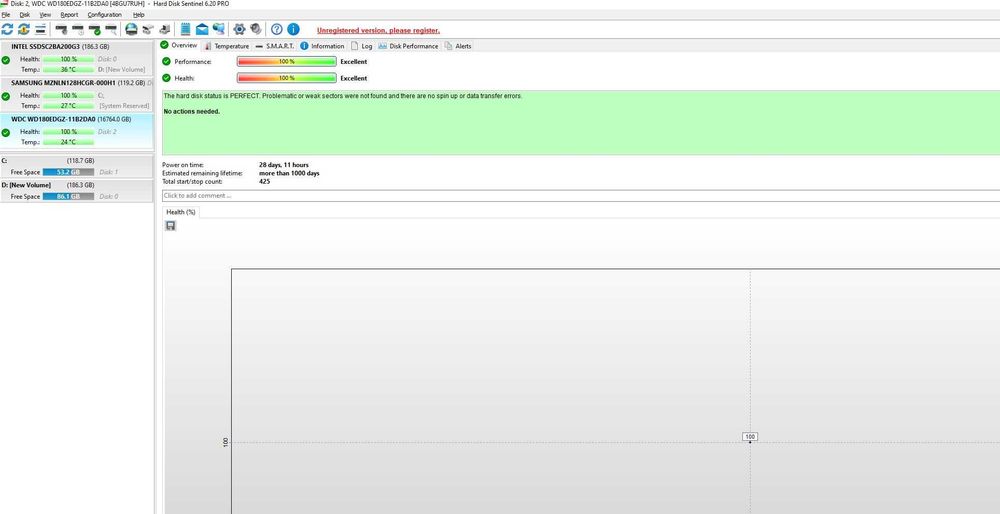1000x514 pixels.
Task: Switch to the Alerts tab
Action: coord(458,46)
